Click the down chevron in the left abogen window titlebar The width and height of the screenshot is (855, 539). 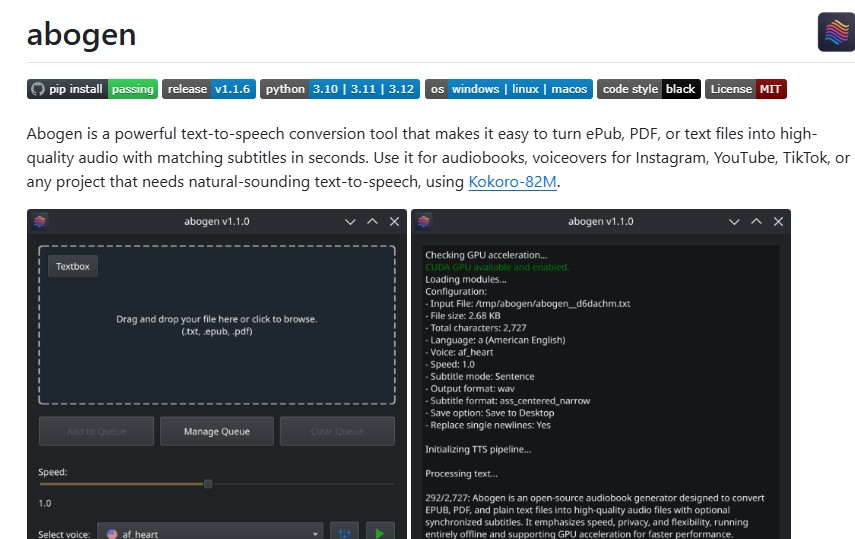[350, 221]
